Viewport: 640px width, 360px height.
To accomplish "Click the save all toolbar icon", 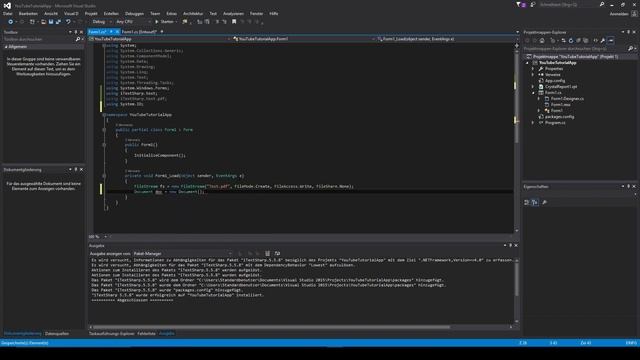I will point(58,22).
